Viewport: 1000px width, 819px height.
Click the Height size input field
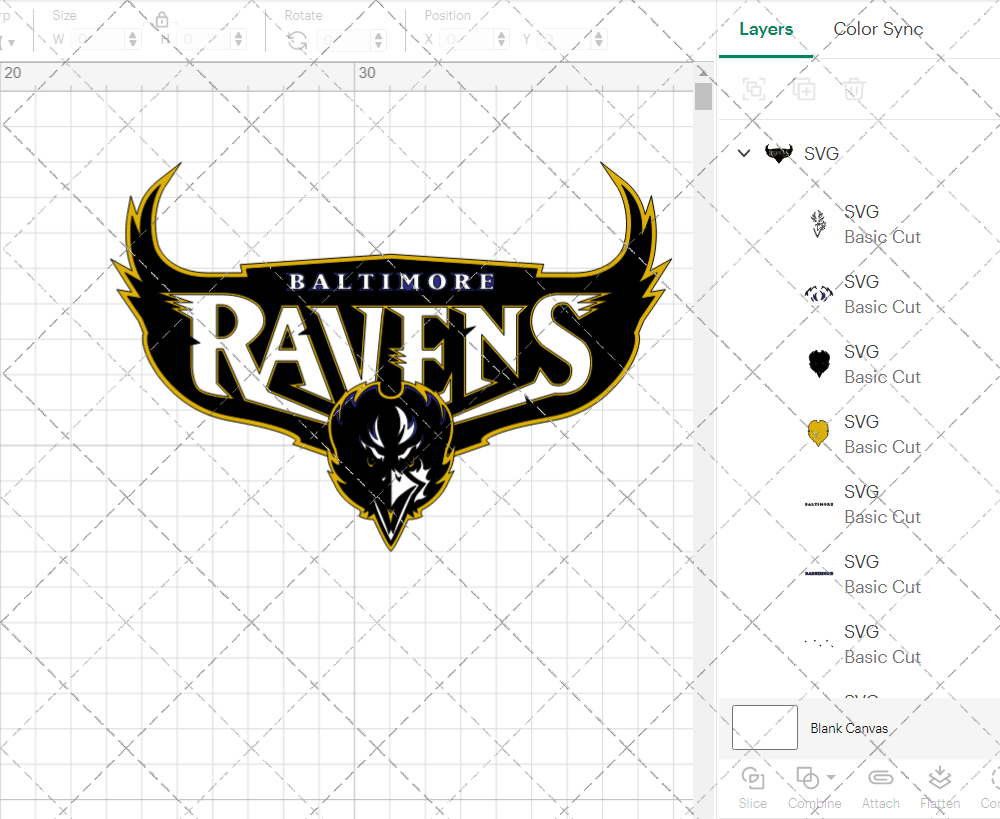pos(204,40)
